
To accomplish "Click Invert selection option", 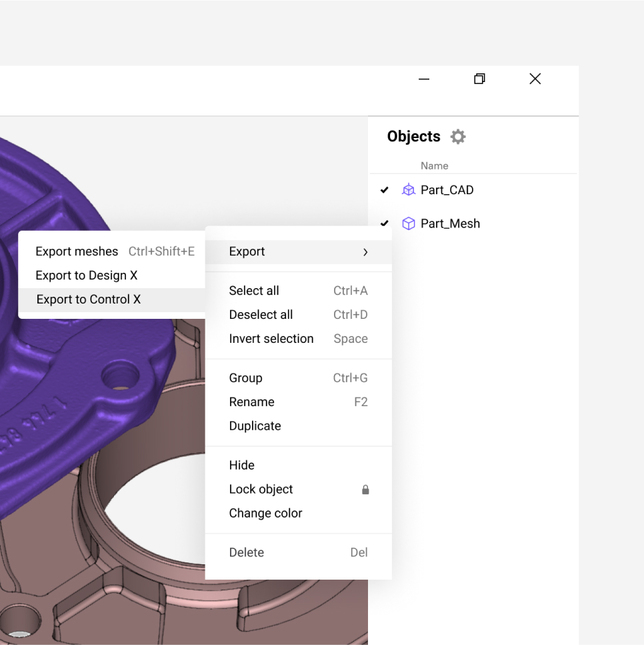I will click(x=271, y=339).
